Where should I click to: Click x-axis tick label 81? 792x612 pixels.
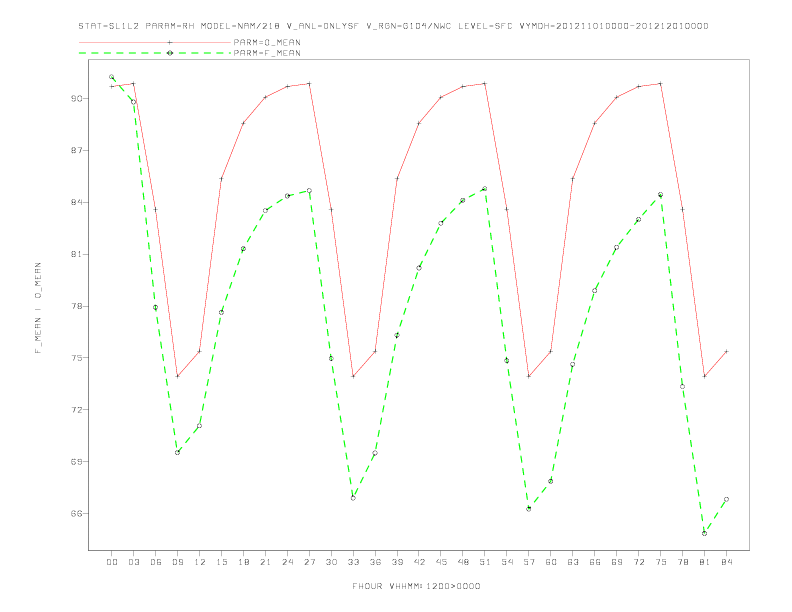pos(705,562)
